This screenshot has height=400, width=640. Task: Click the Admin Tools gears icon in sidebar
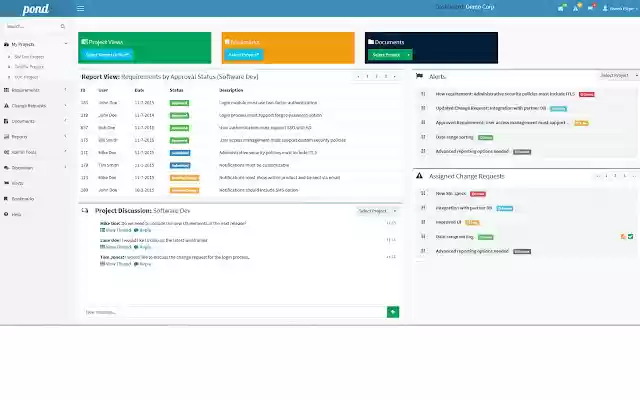[6, 152]
